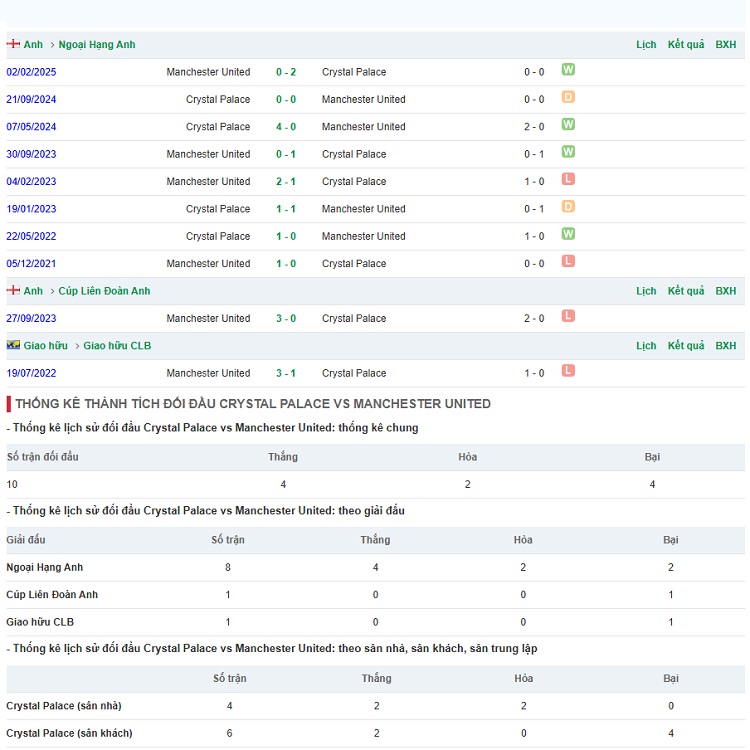Open the Cúp Liên Đoàn Anh competition link
Screen dimensions: 750x750
pyautogui.click(x=104, y=291)
